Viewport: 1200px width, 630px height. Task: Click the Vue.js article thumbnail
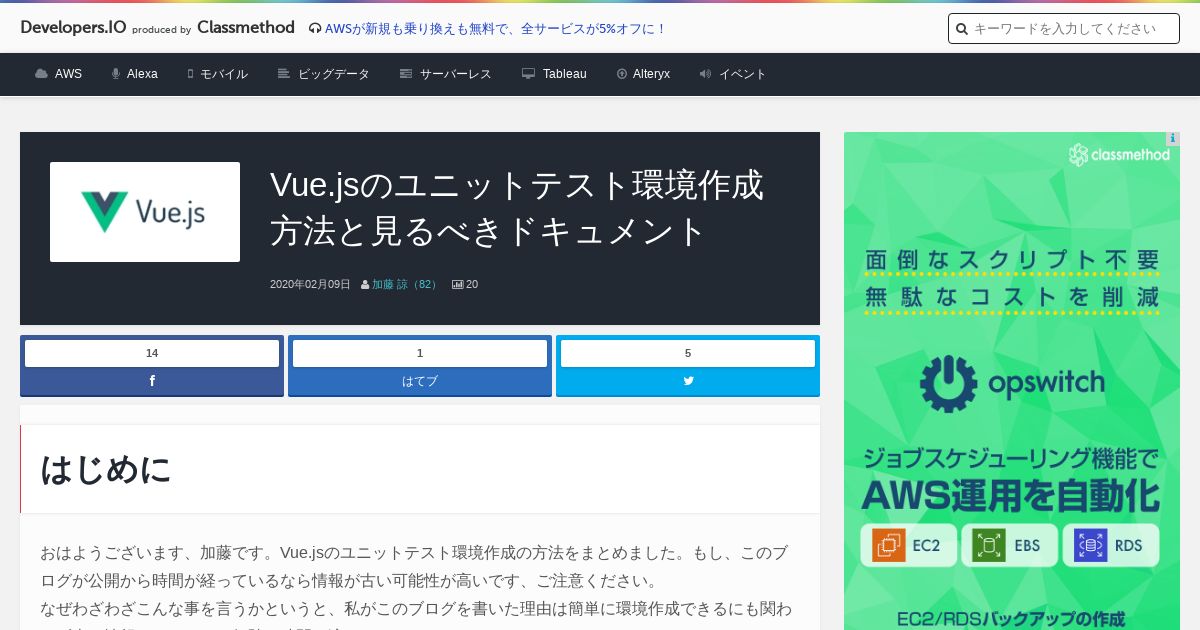145,212
